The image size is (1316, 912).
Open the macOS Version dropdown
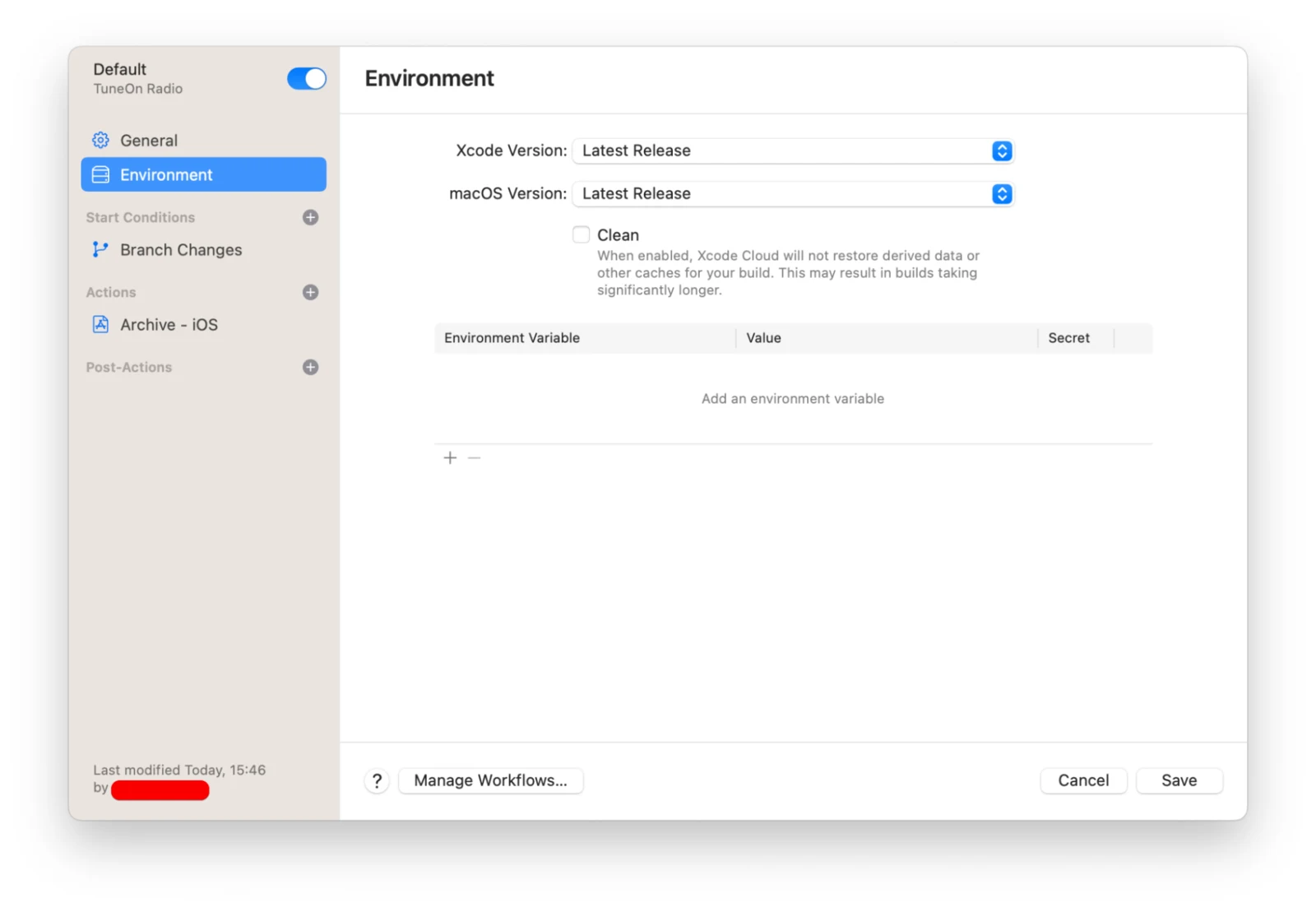click(793, 193)
